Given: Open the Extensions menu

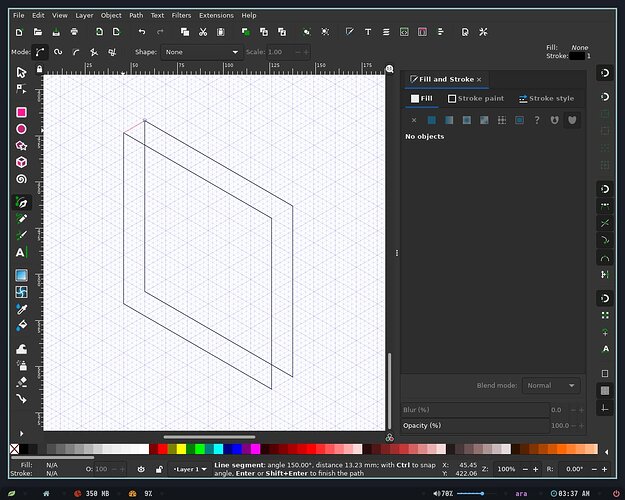Looking at the screenshot, I should point(216,16).
